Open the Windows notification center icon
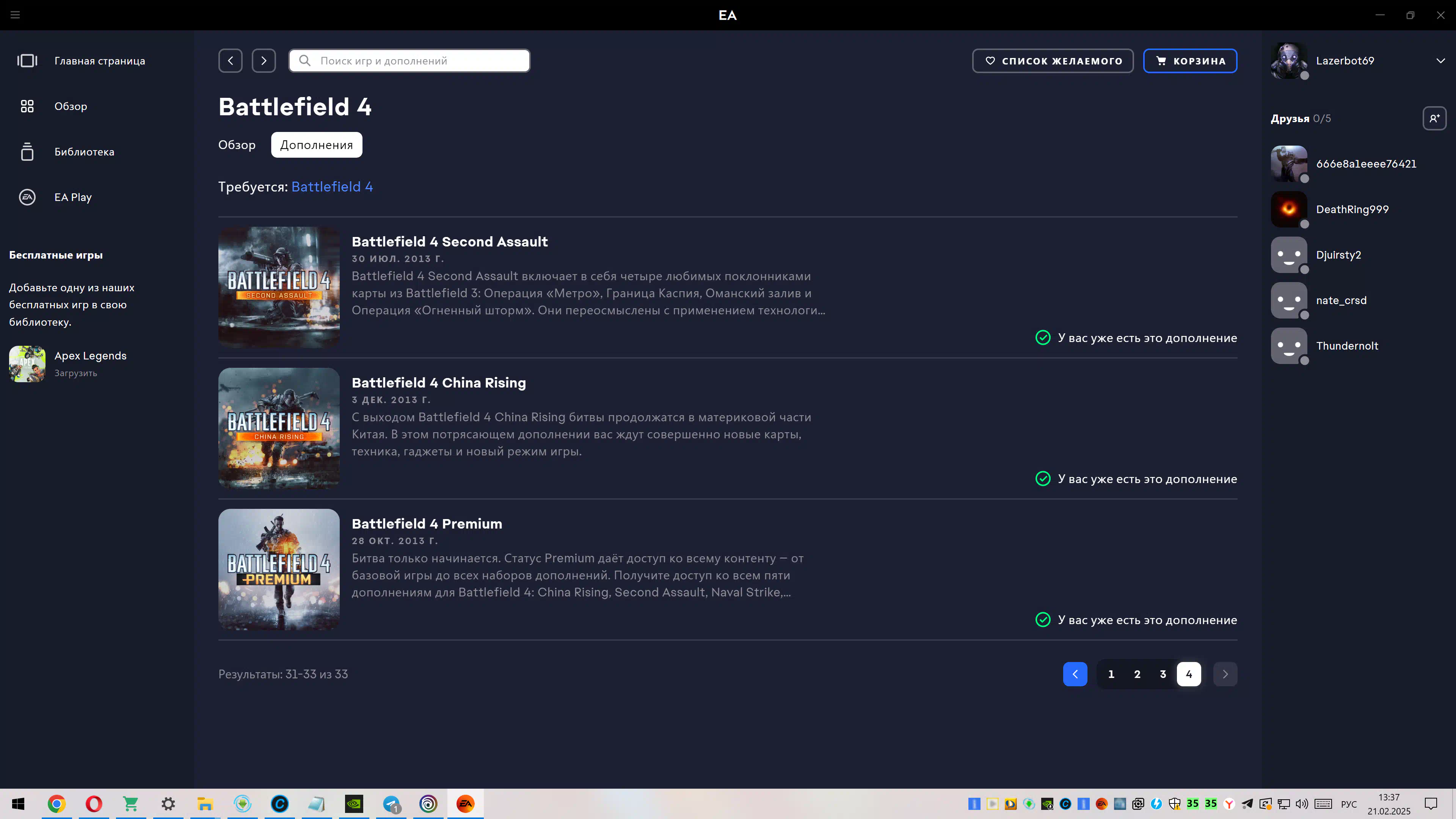Image resolution: width=1456 pixels, height=819 pixels. (1431, 804)
